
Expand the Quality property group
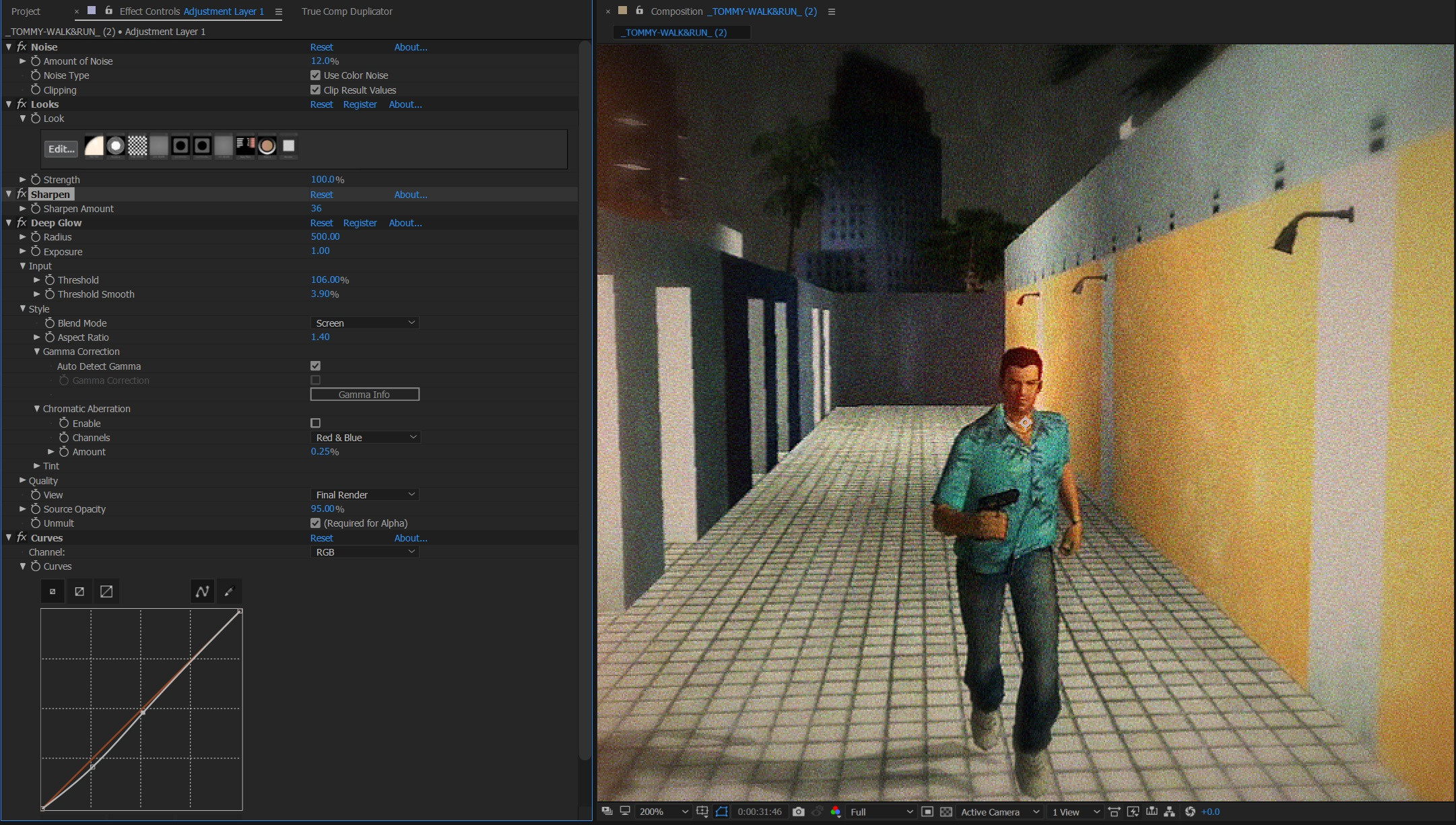click(23, 481)
